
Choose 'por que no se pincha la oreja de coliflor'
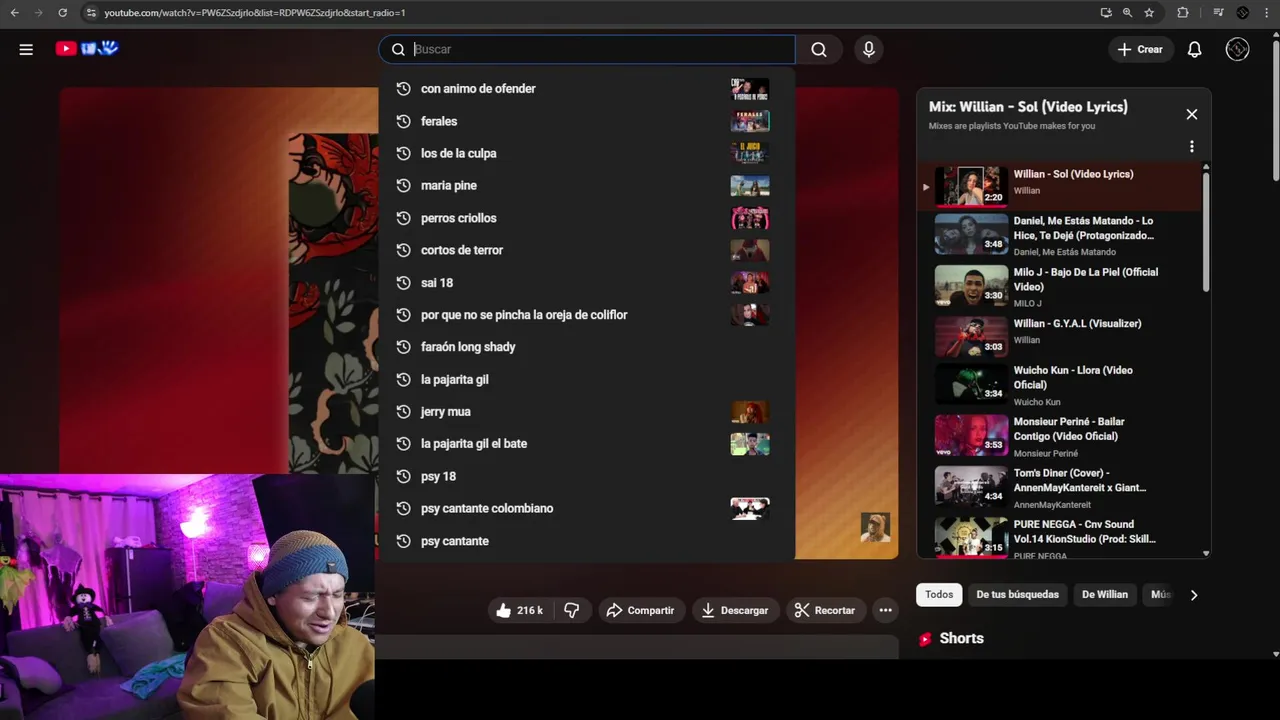click(x=587, y=315)
